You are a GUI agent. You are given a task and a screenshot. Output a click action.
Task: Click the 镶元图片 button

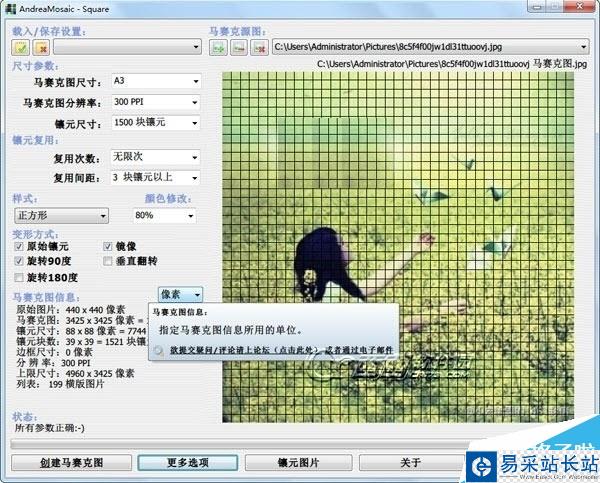click(x=298, y=463)
